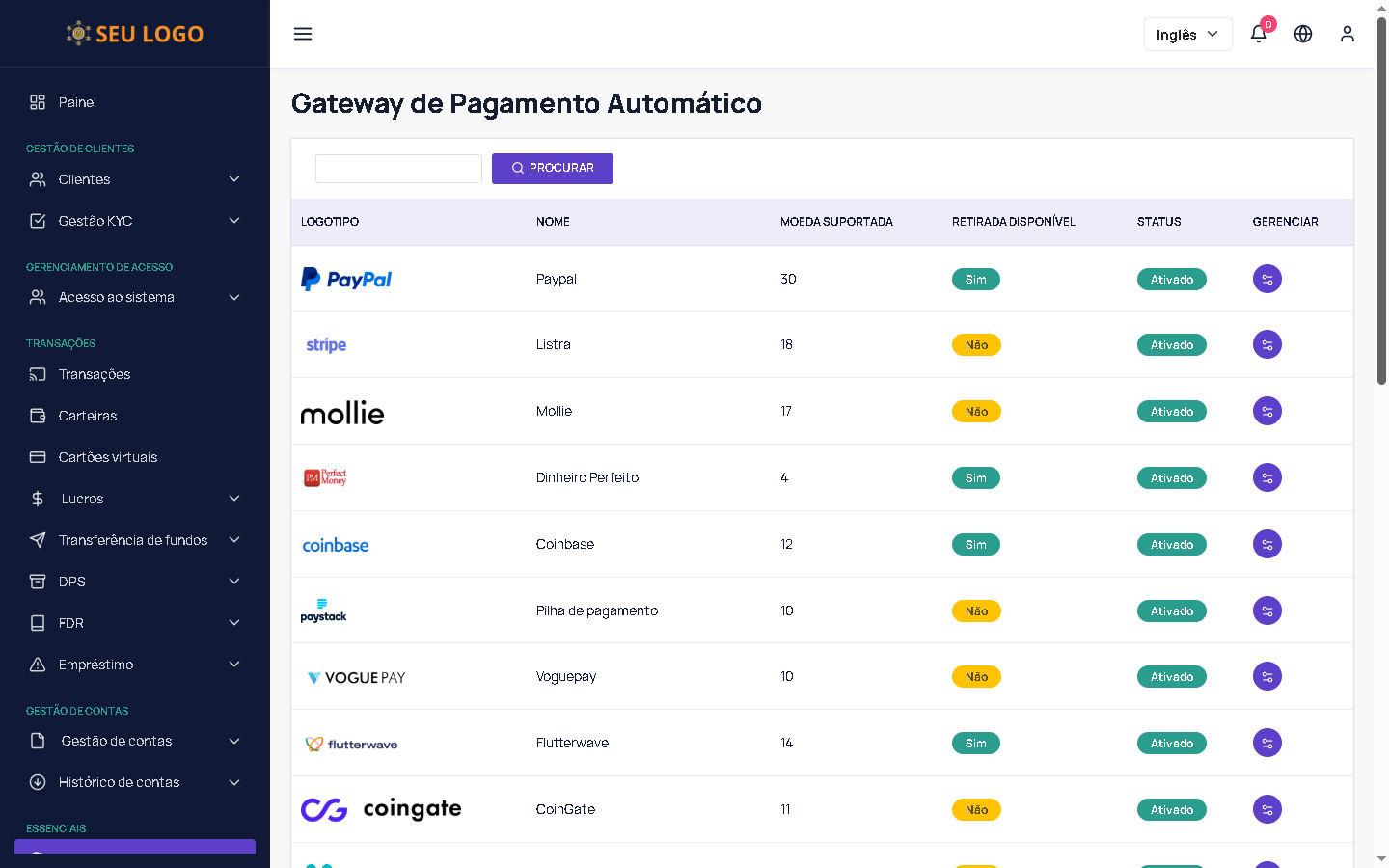Click the manage icon for Flutterwave
Viewport: 1389px width, 868px height.
click(x=1266, y=743)
